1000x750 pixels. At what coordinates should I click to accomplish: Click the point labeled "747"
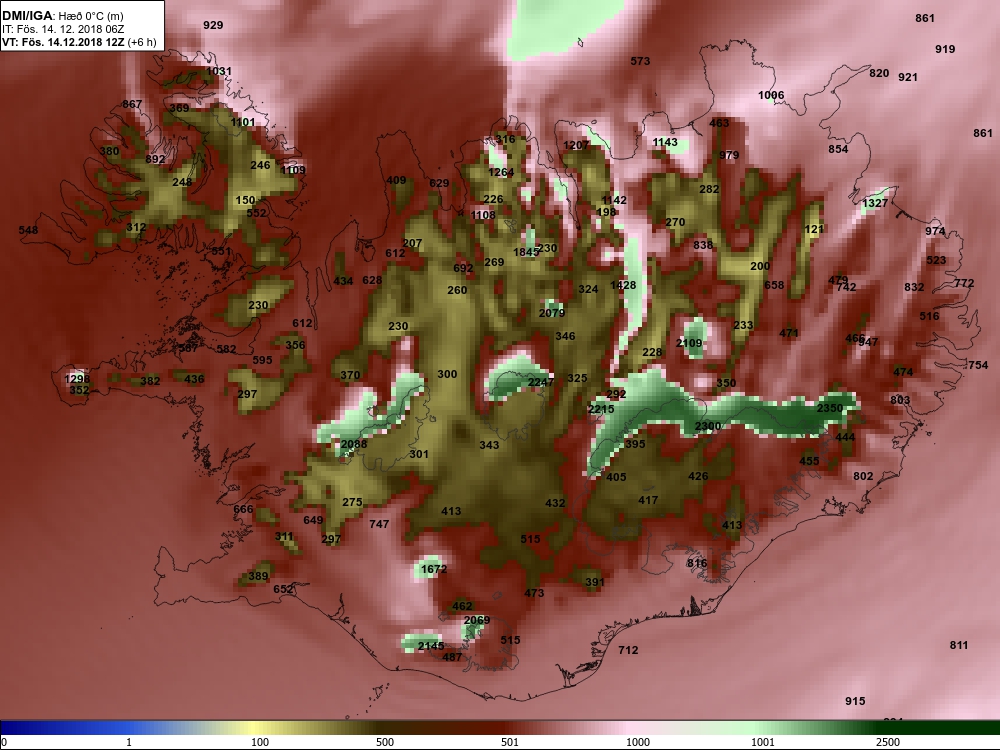point(379,524)
